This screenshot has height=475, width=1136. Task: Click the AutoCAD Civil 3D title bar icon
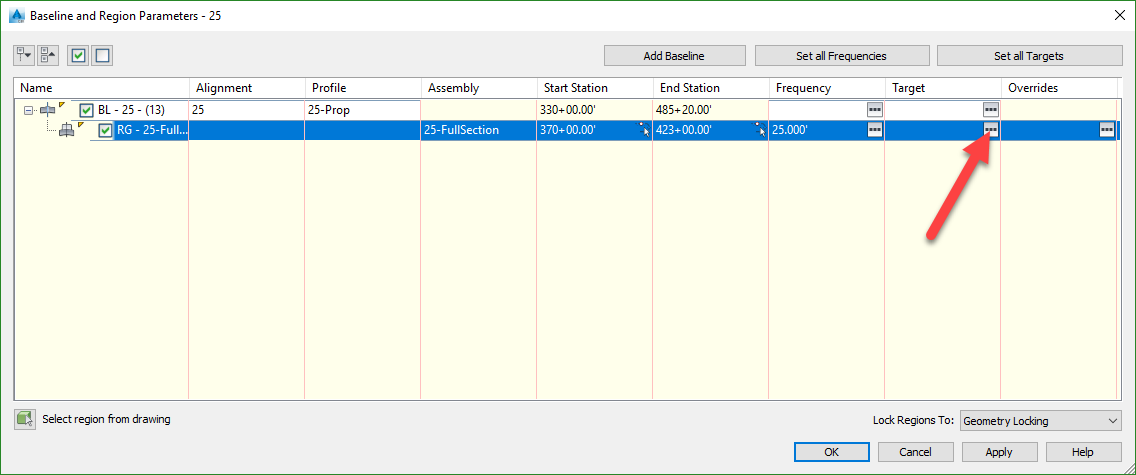click(16, 15)
